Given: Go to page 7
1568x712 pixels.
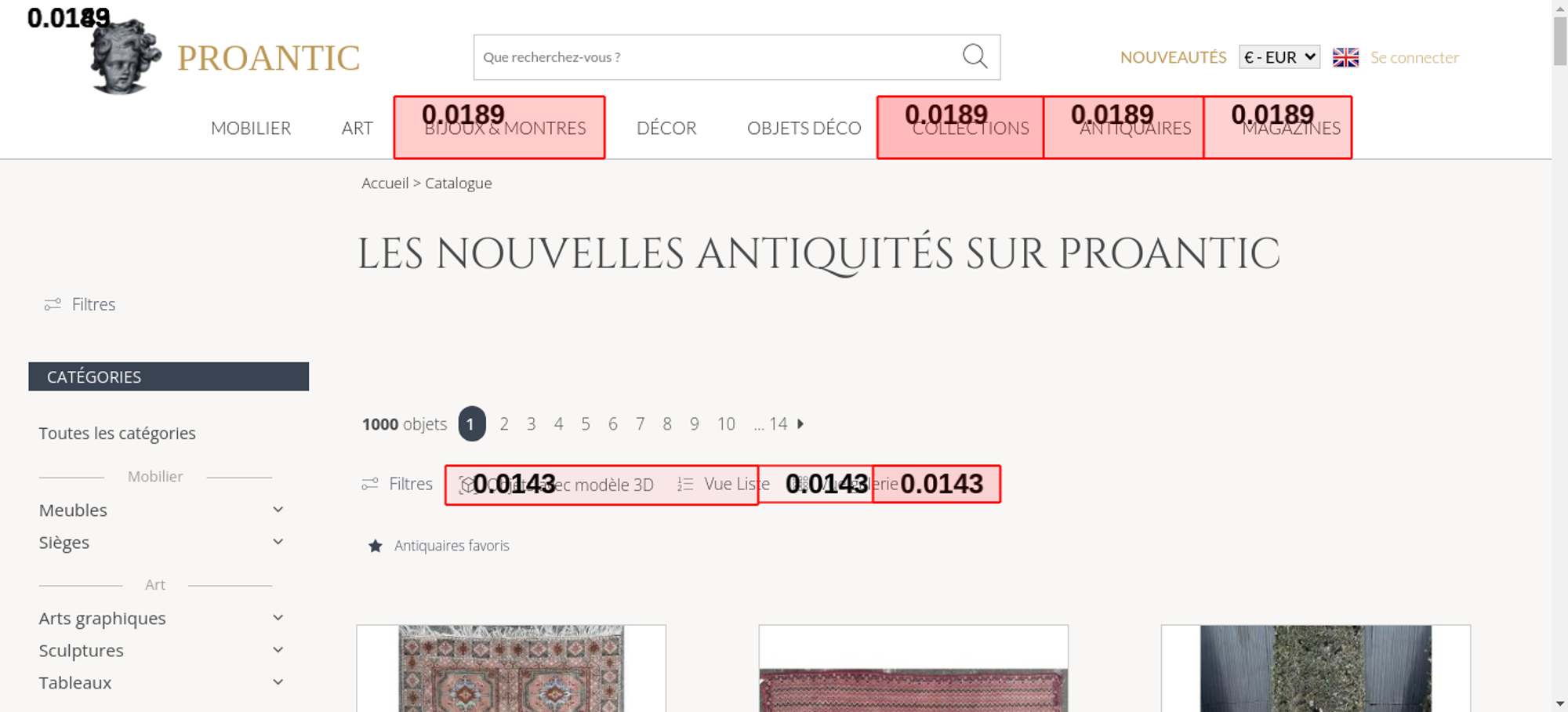Looking at the screenshot, I should [641, 423].
